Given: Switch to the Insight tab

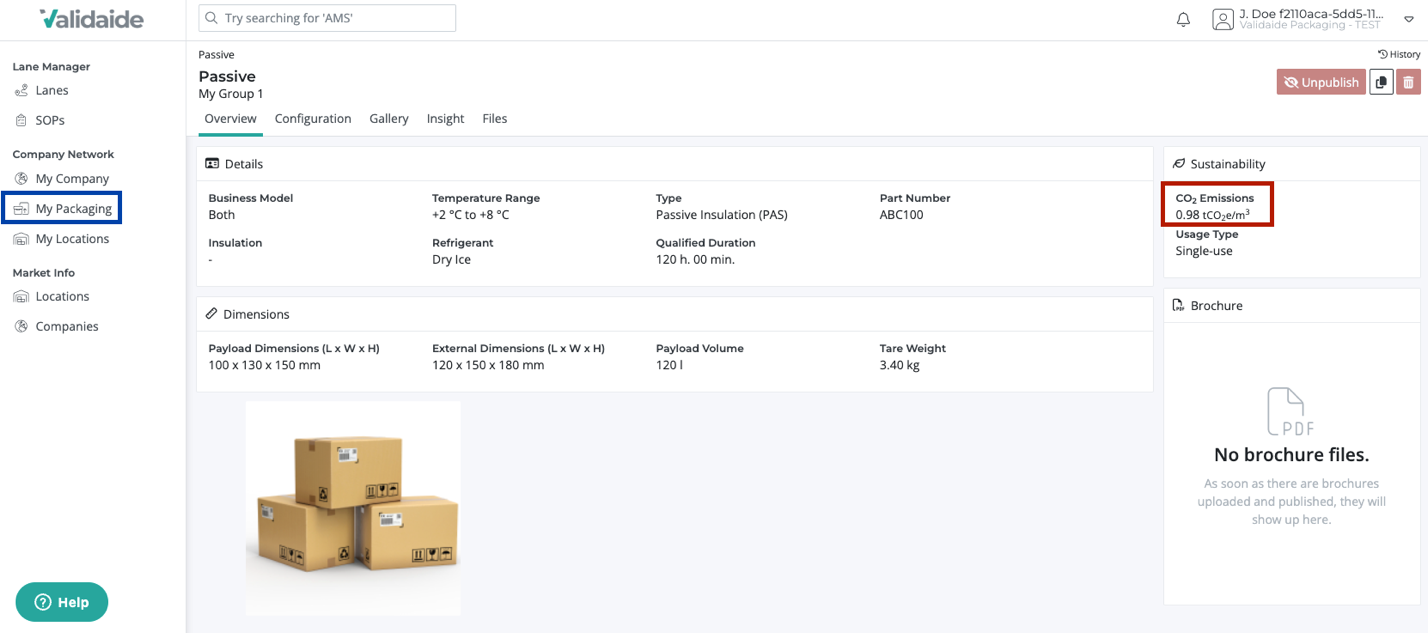Looking at the screenshot, I should point(445,119).
